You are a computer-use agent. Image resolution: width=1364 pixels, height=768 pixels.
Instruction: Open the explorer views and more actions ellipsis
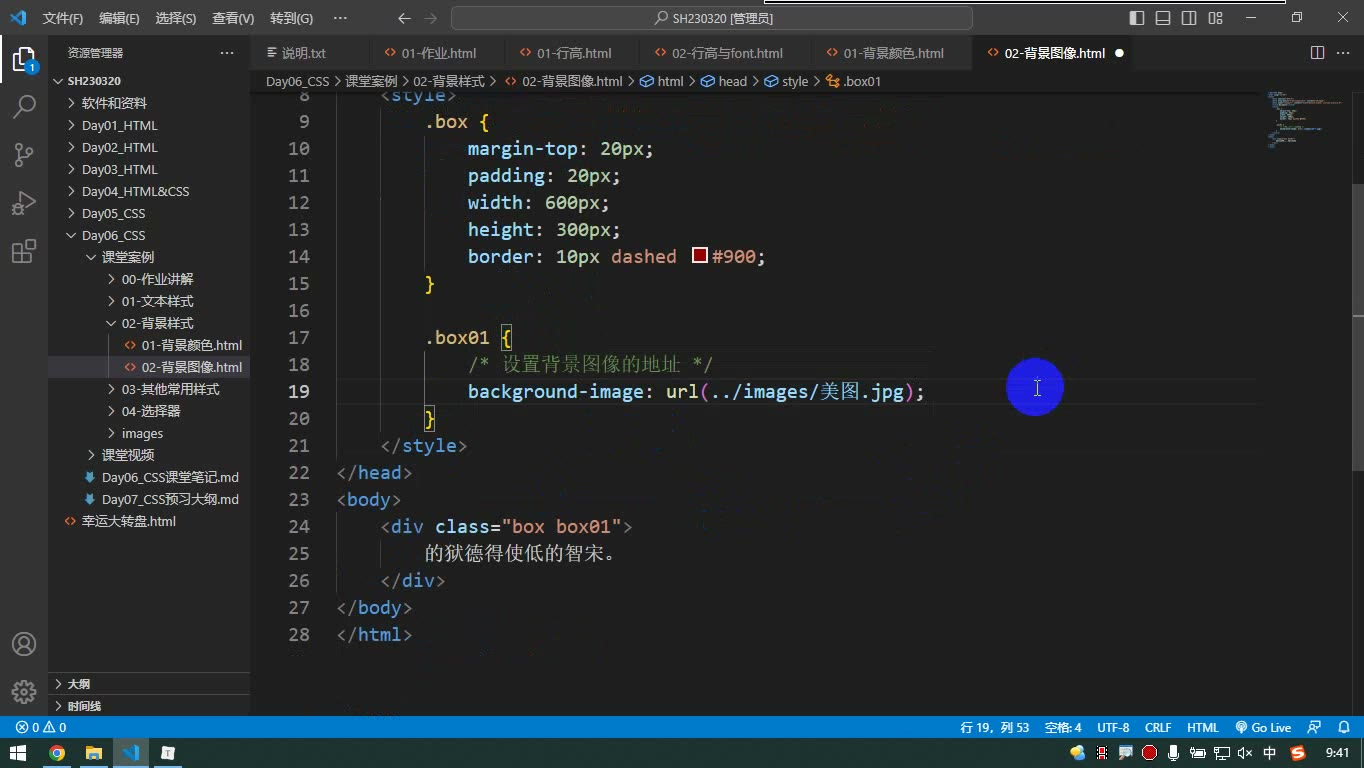pyautogui.click(x=227, y=53)
